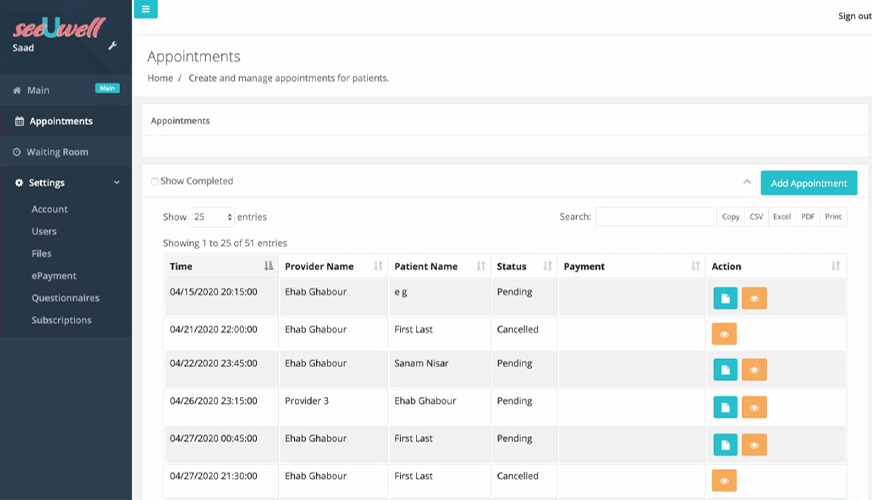Enable the Show Completed checkbox
This screenshot has height=500, width=872.
(x=155, y=182)
